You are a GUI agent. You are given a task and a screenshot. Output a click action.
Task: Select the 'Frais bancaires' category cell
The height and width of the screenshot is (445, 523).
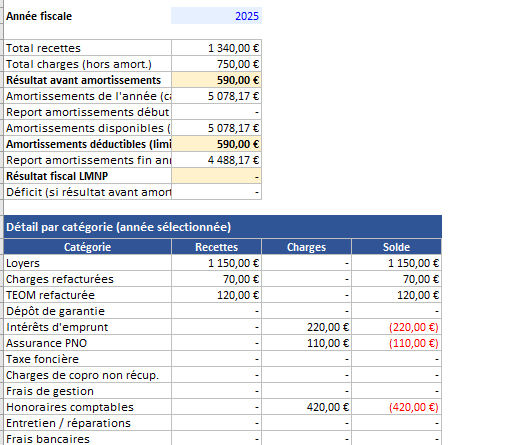click(x=88, y=438)
